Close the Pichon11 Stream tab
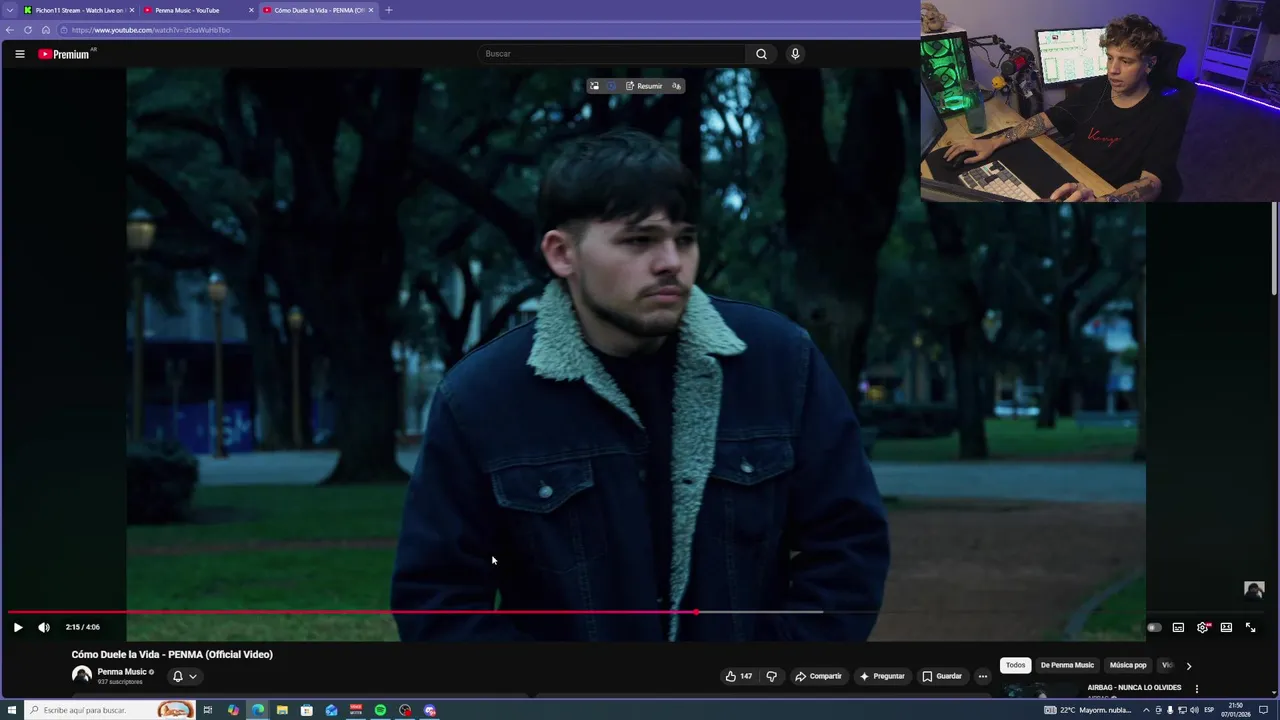This screenshot has height=720, width=1280. (x=131, y=10)
